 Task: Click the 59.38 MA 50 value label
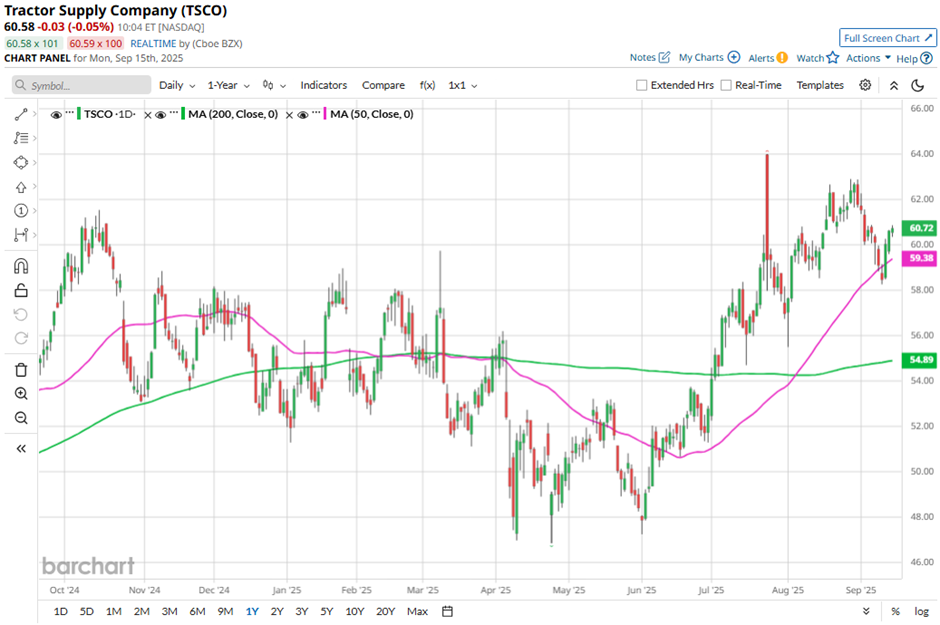pos(919,258)
